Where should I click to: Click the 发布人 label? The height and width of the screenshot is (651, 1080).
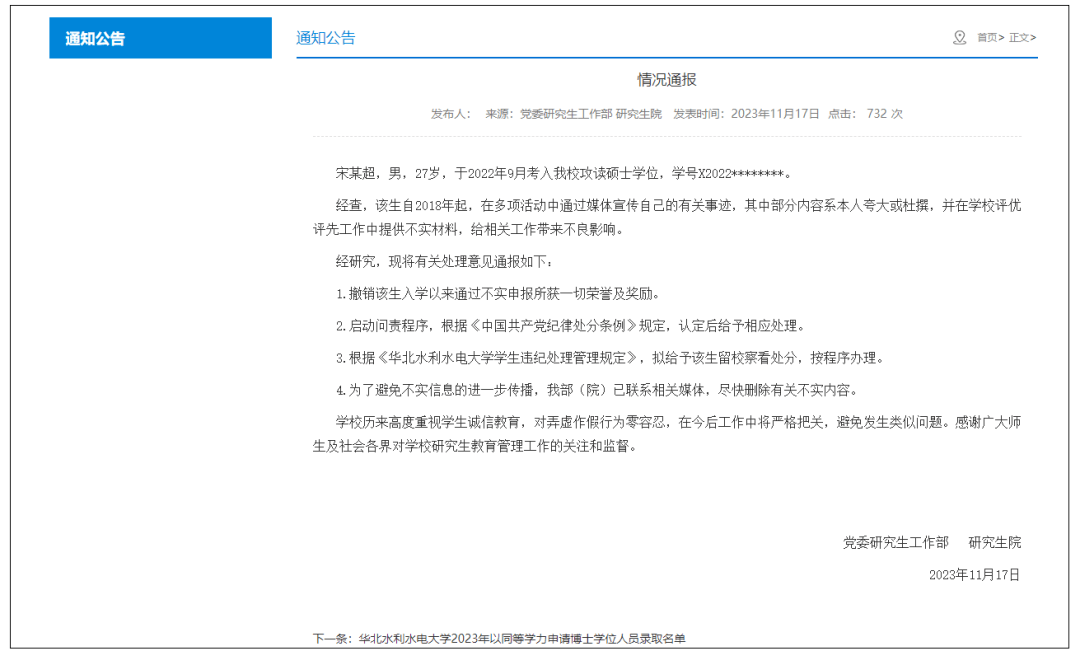451,114
